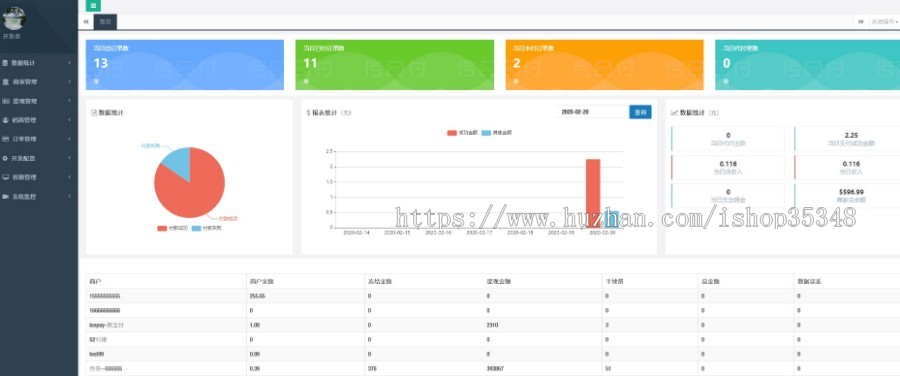
Task: Click the 码商管理 user circle icon
Action: point(5,120)
